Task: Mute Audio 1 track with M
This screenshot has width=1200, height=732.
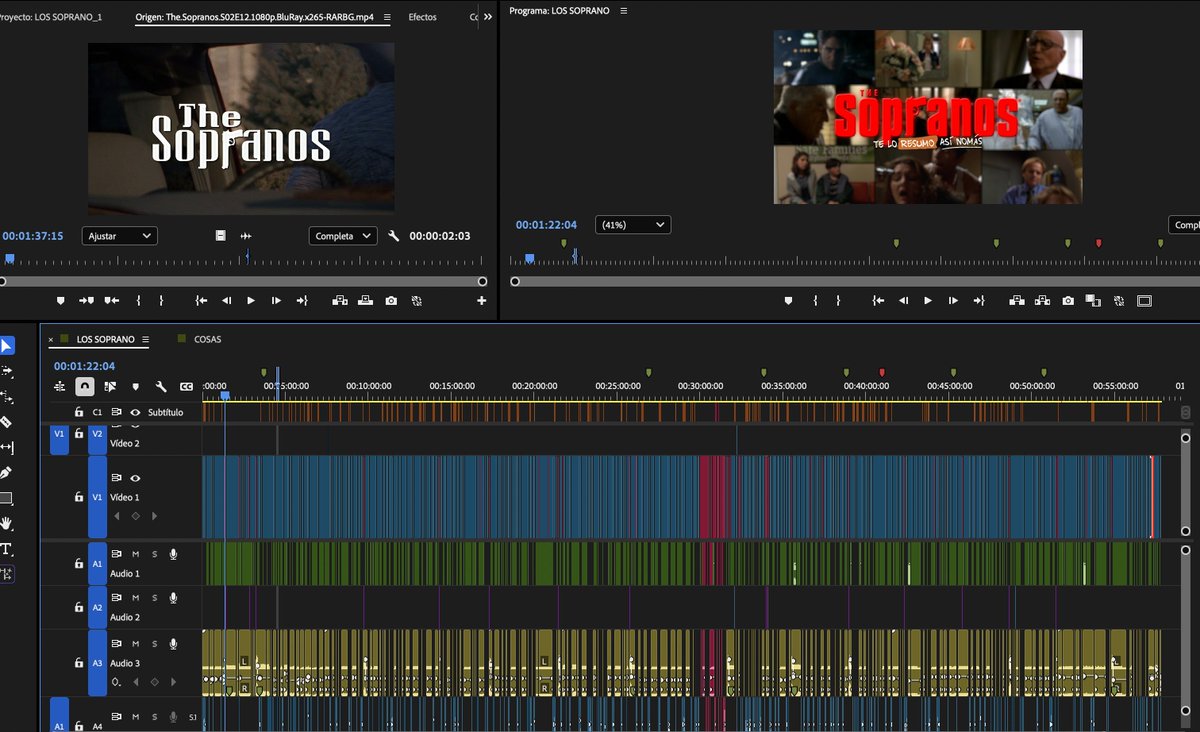Action: coord(135,554)
